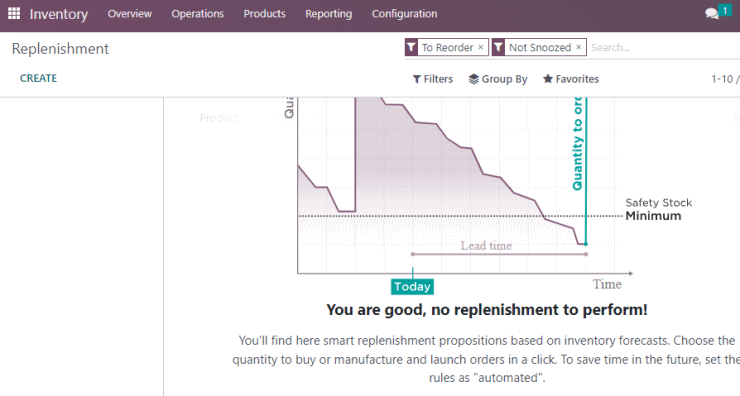This screenshot has width=740, height=396.
Task: Open the Operations menu
Action: point(198,14)
